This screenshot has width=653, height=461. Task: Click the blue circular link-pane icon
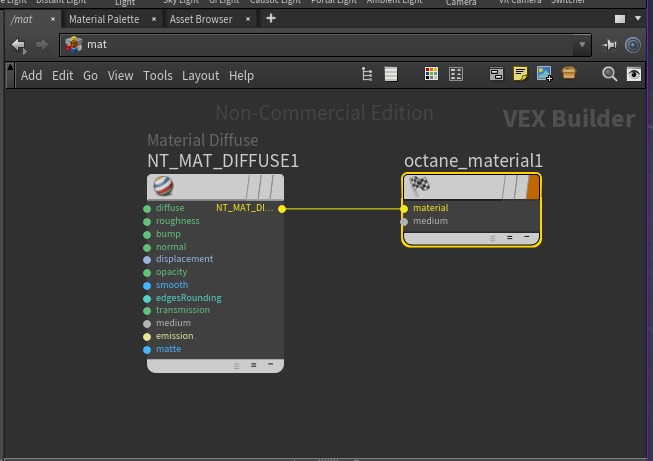click(633, 45)
